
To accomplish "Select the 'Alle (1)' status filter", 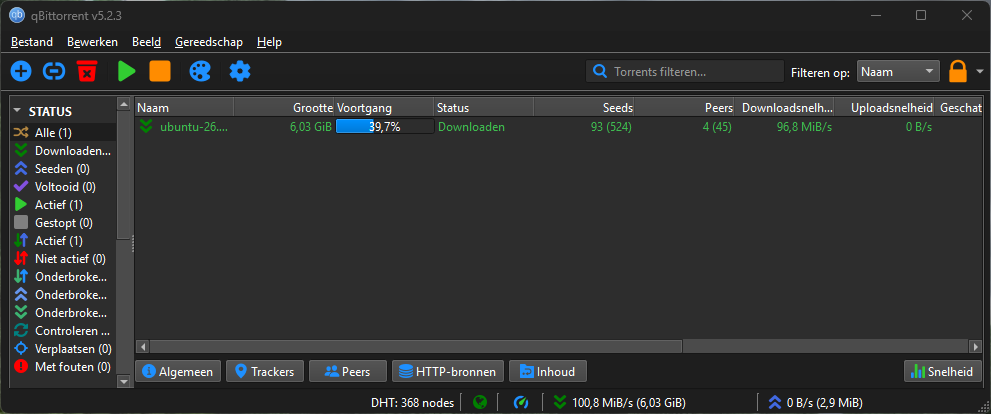I will 63,133.
